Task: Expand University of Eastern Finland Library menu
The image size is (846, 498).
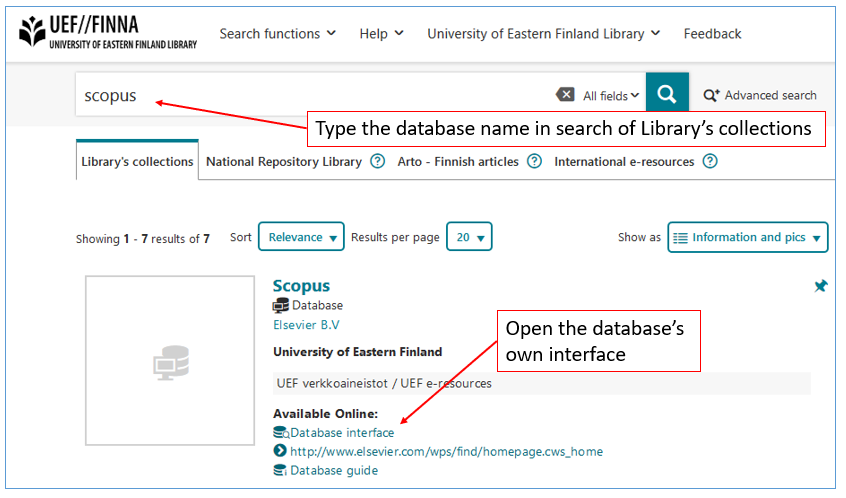Action: (544, 33)
